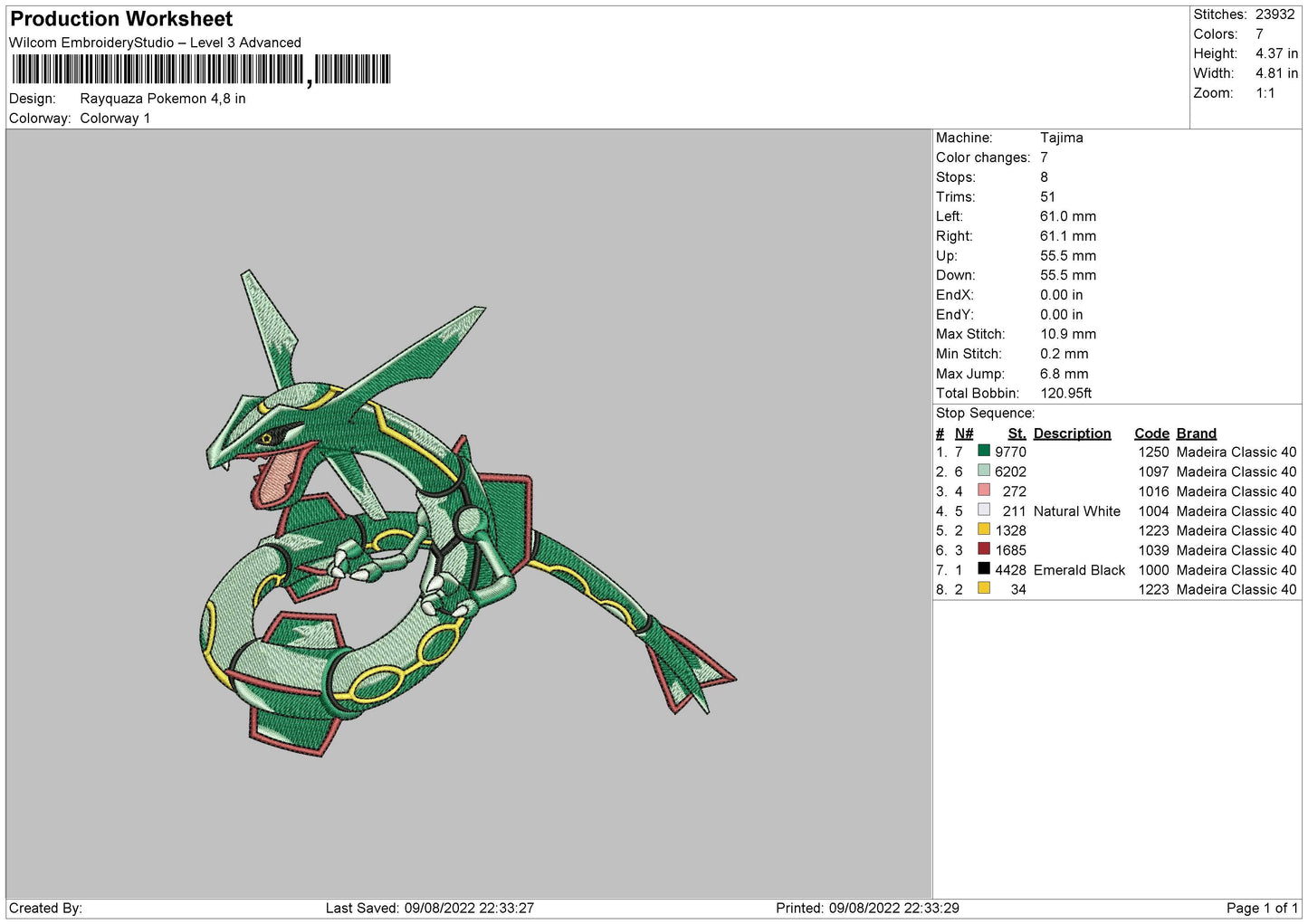Click thread code 1097 in row 2
Screen dimensions: 1308x924
click(1153, 472)
